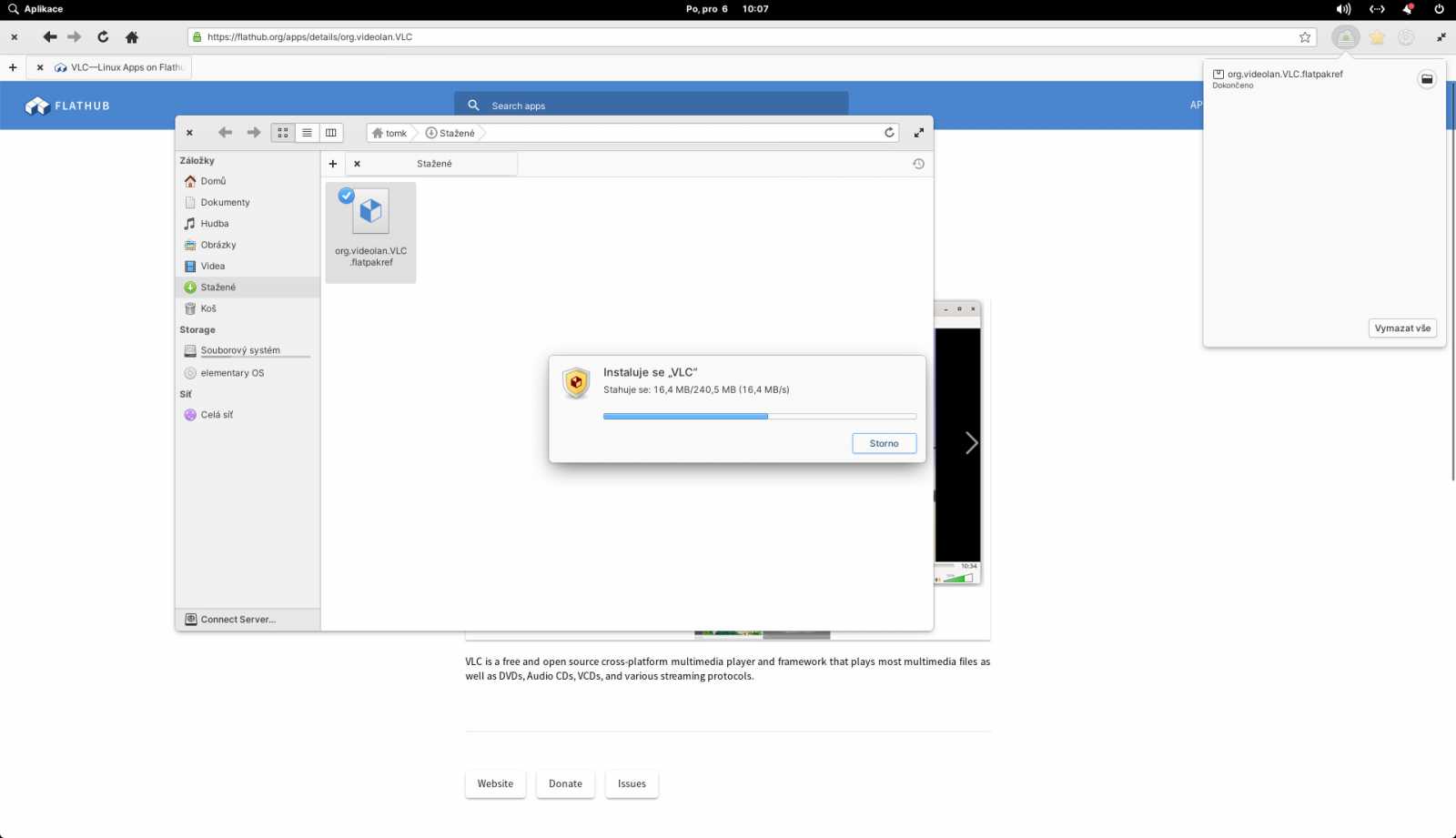
Task: Click the tomk home breadcrumb
Action: 389,133
